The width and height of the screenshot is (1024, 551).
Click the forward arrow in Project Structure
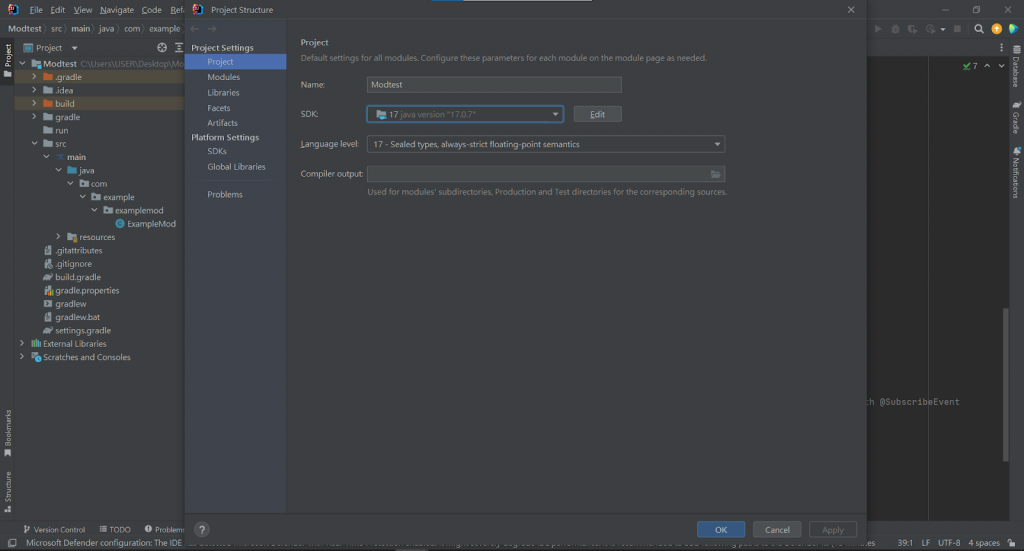(212, 29)
